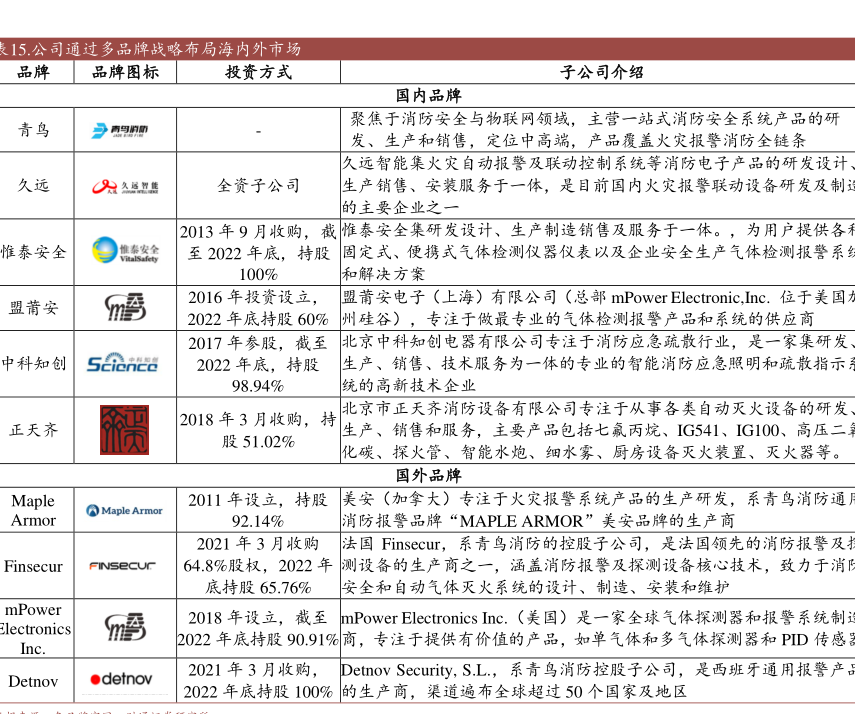Select the brand name "盟莆安"
Image resolution: width=855 pixels, height=714 pixels.
click(x=33, y=308)
